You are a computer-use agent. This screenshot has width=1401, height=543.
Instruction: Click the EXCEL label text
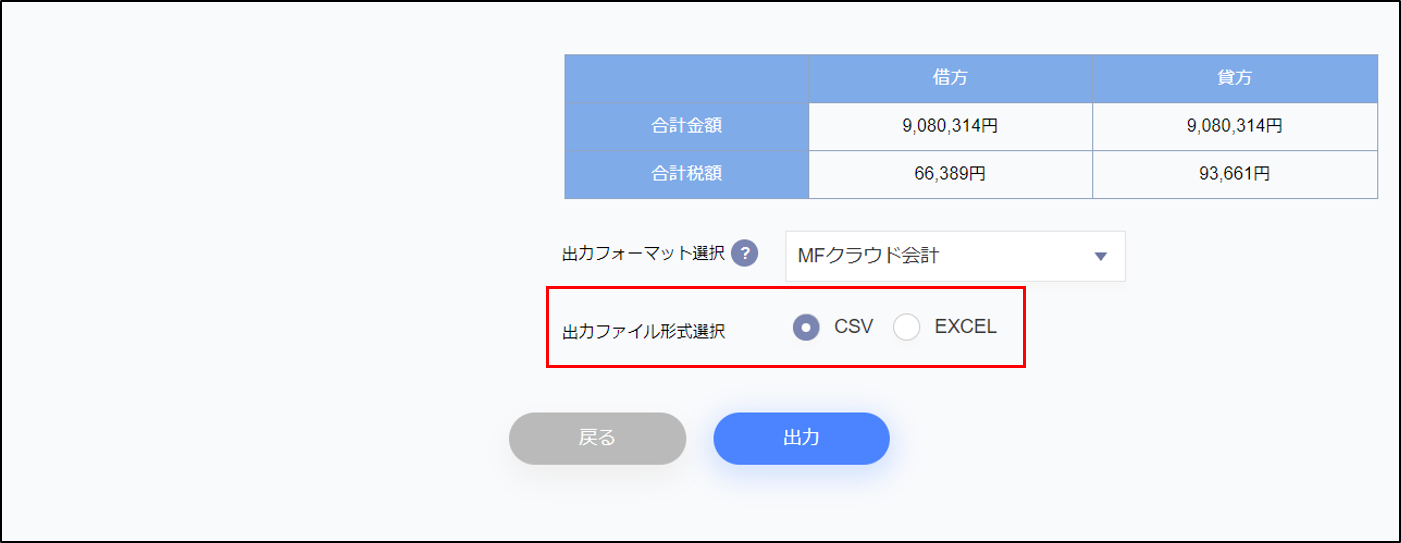965,327
